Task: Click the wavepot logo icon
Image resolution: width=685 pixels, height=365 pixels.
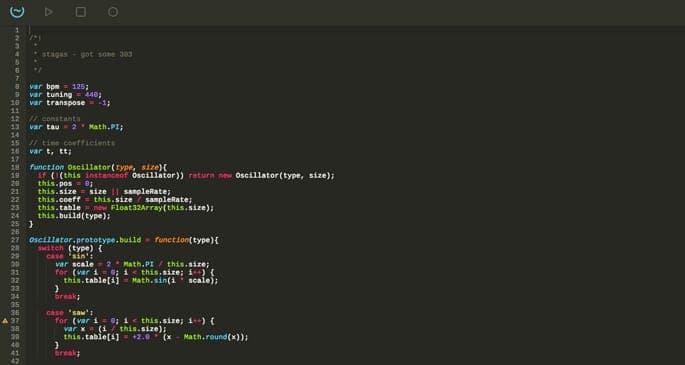Action: coord(17,12)
